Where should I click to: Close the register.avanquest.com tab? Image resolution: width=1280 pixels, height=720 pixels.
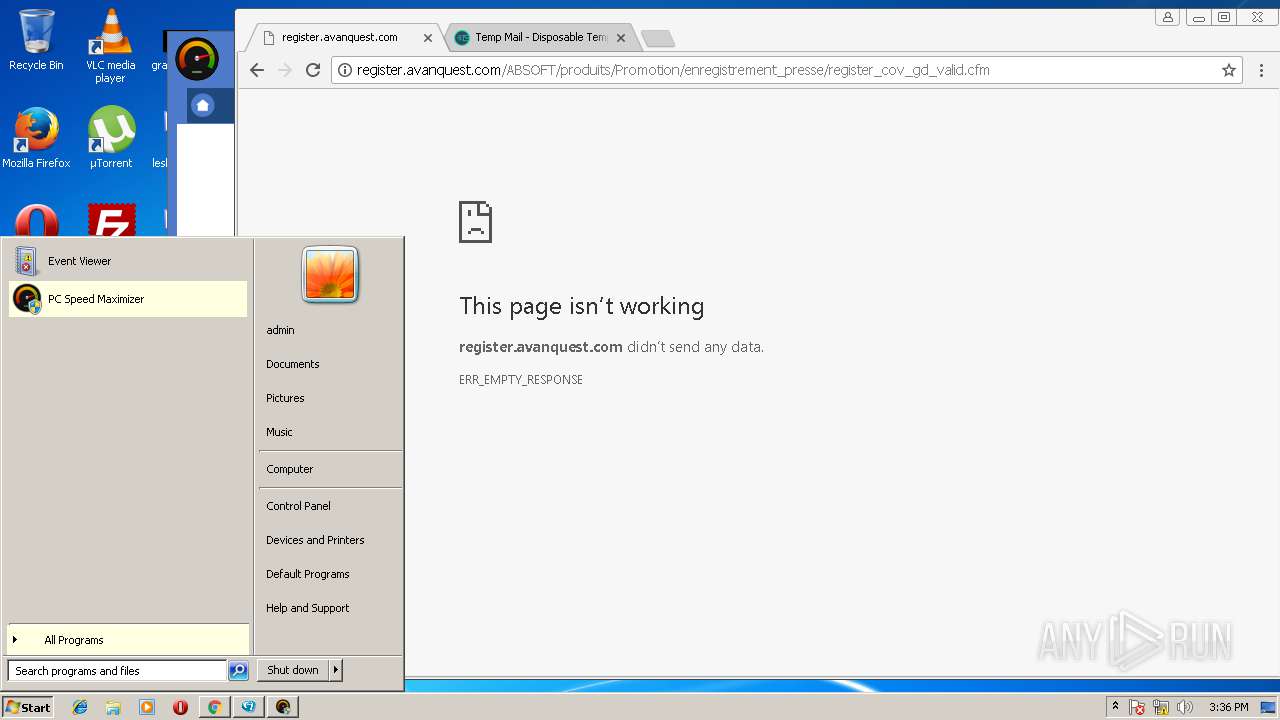(428, 38)
